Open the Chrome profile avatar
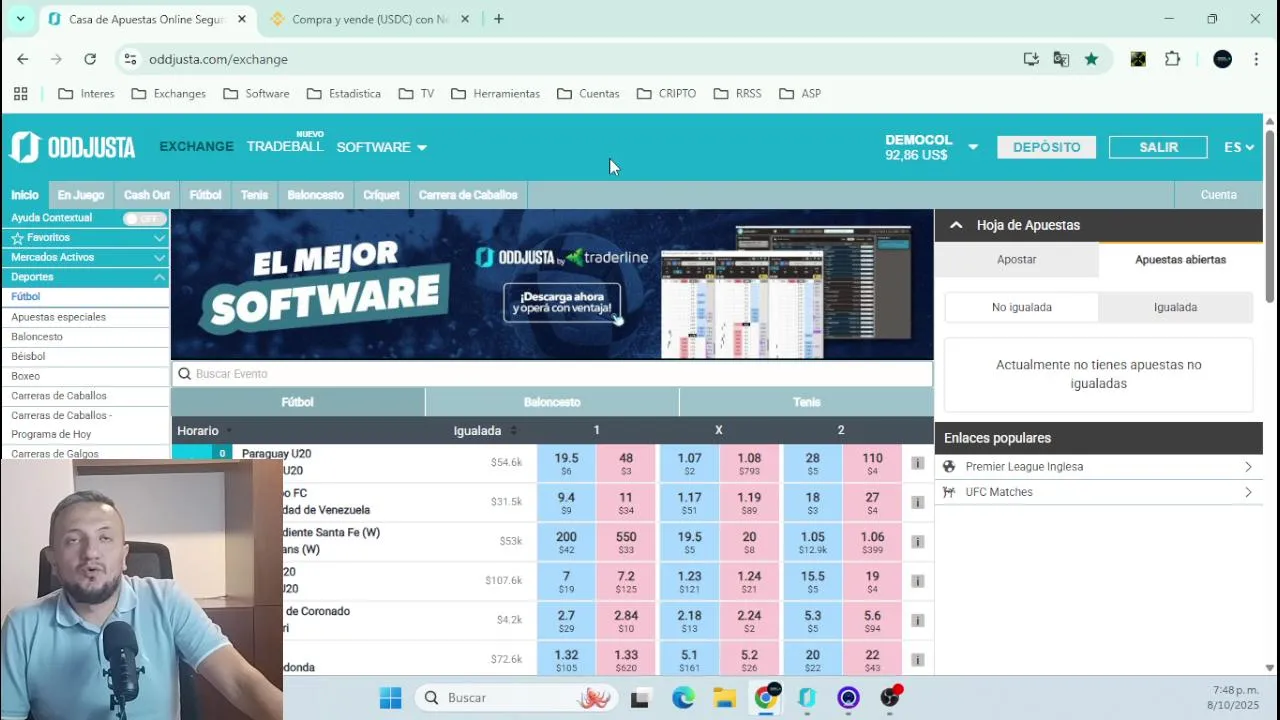This screenshot has width=1280, height=720. coord(1222,59)
